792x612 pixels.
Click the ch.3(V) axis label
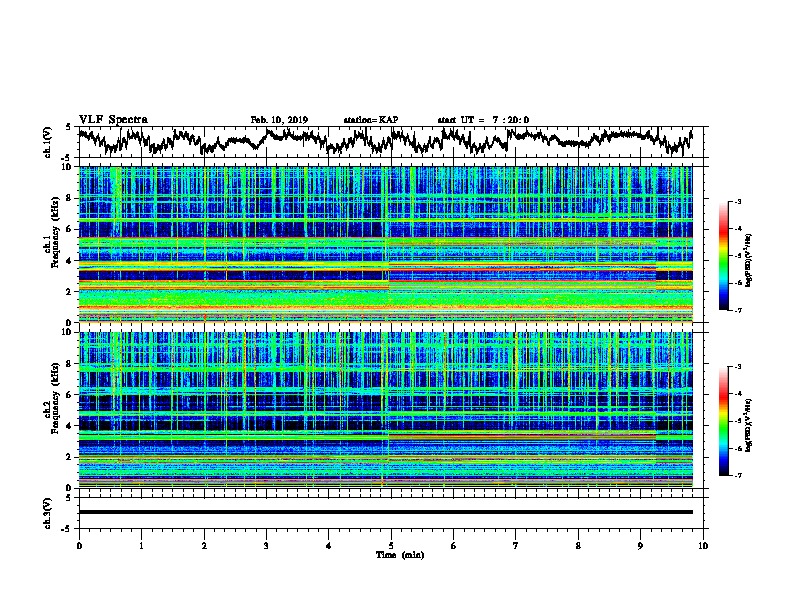click(x=48, y=514)
